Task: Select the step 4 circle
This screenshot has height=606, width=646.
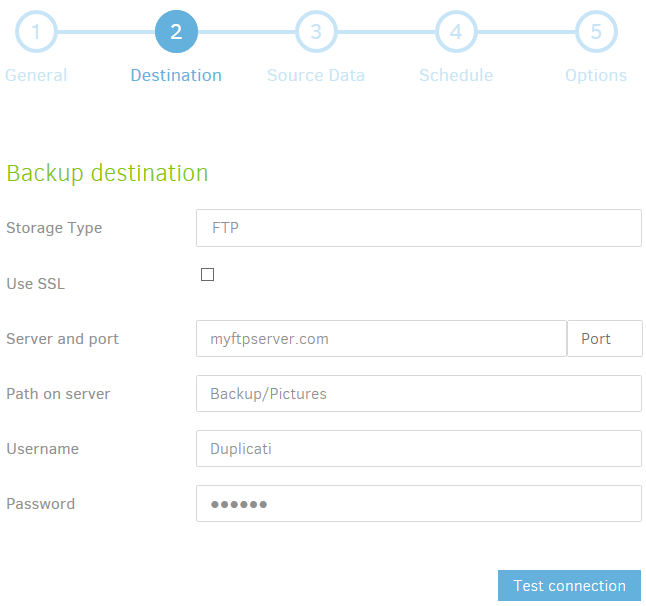Action: (456, 32)
